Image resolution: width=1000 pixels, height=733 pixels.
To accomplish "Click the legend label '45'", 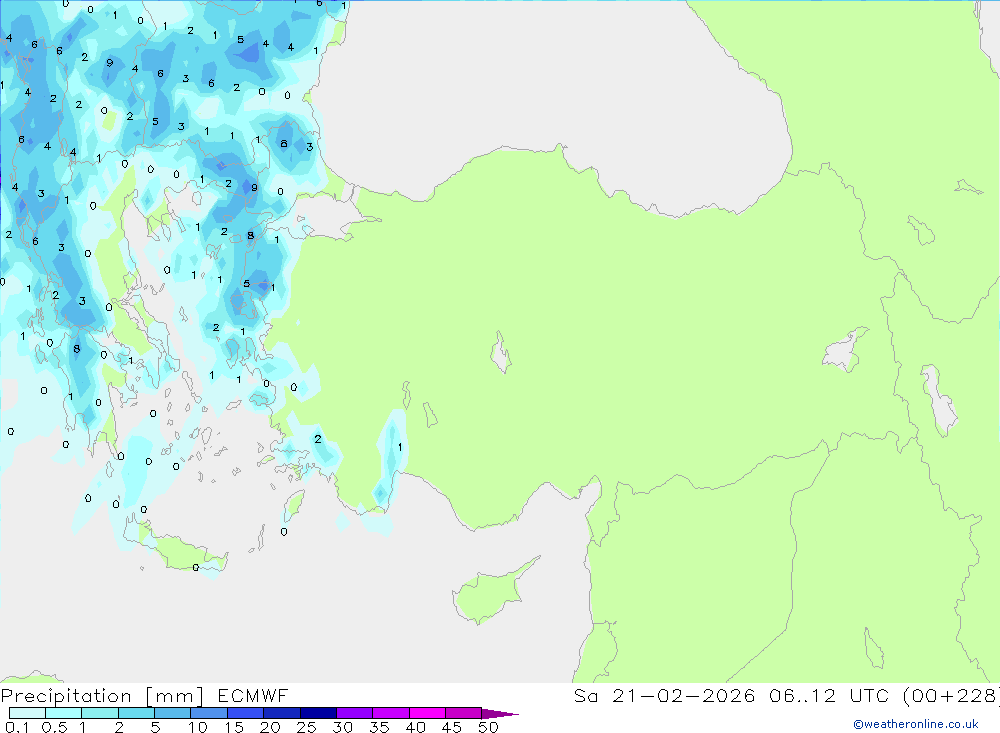I will [452, 727].
